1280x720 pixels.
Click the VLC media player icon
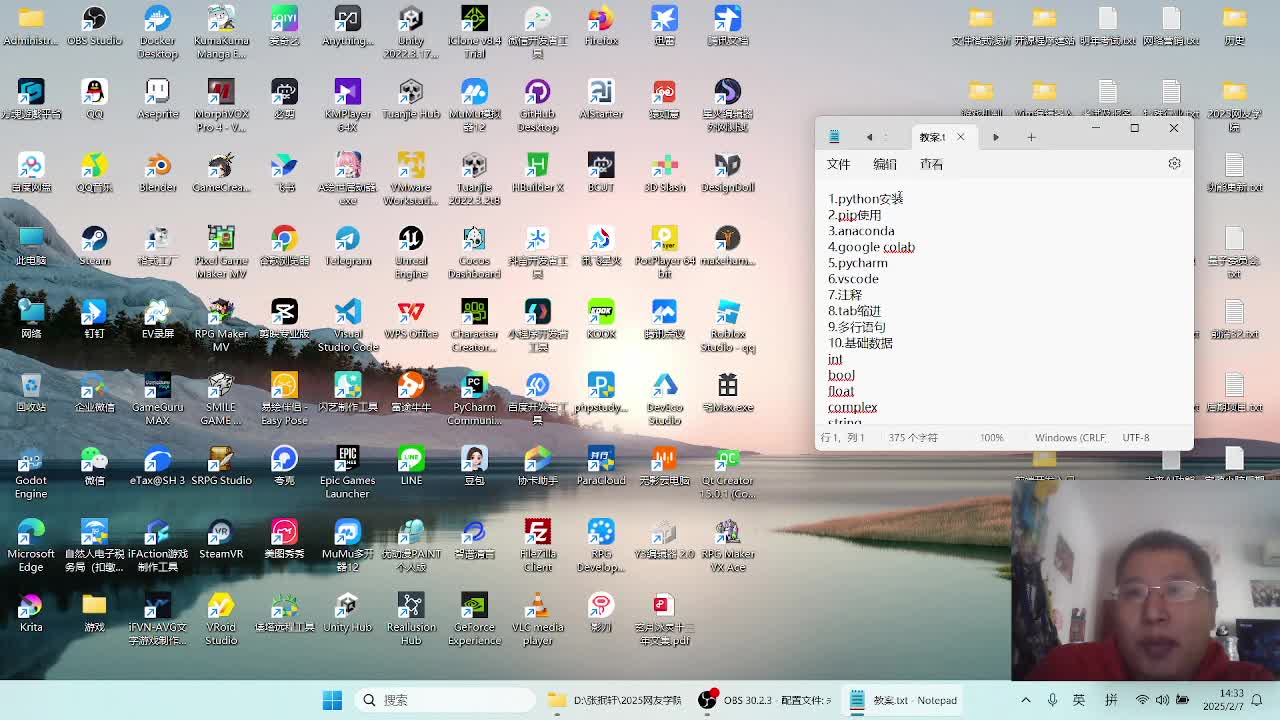pos(538,606)
